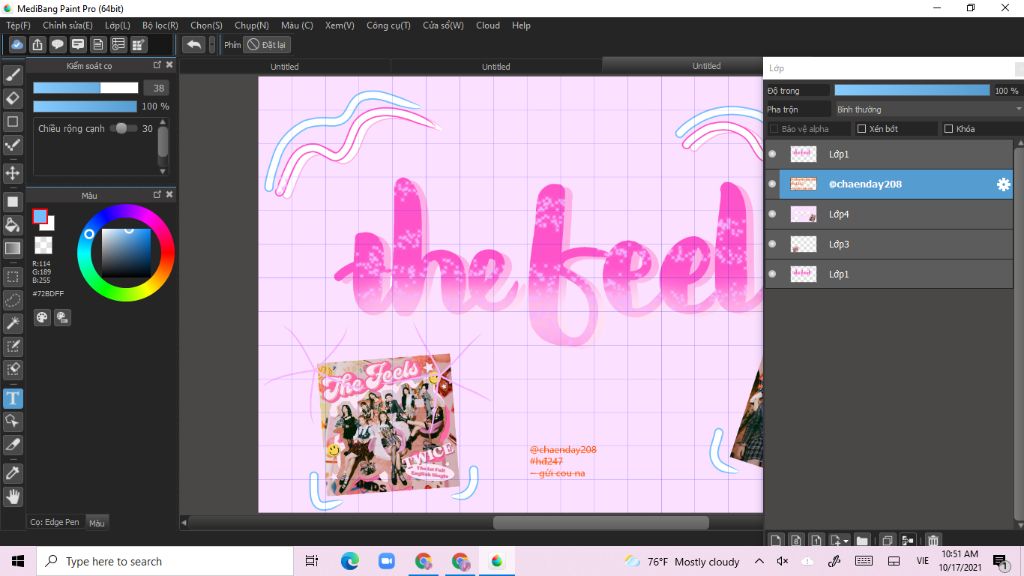Viewport: 1024px width, 576px height.
Task: Open the Công cụ(T) menu
Action: click(389, 25)
